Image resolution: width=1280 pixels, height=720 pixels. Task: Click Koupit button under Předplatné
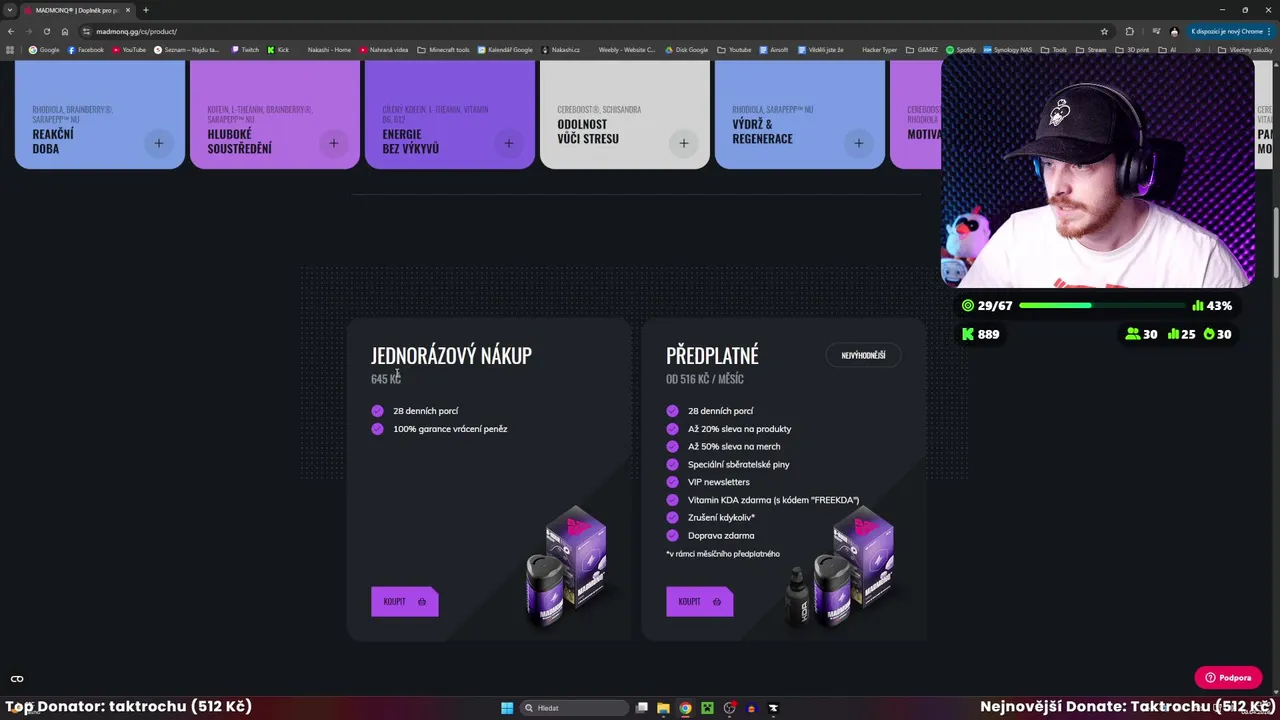(x=700, y=601)
